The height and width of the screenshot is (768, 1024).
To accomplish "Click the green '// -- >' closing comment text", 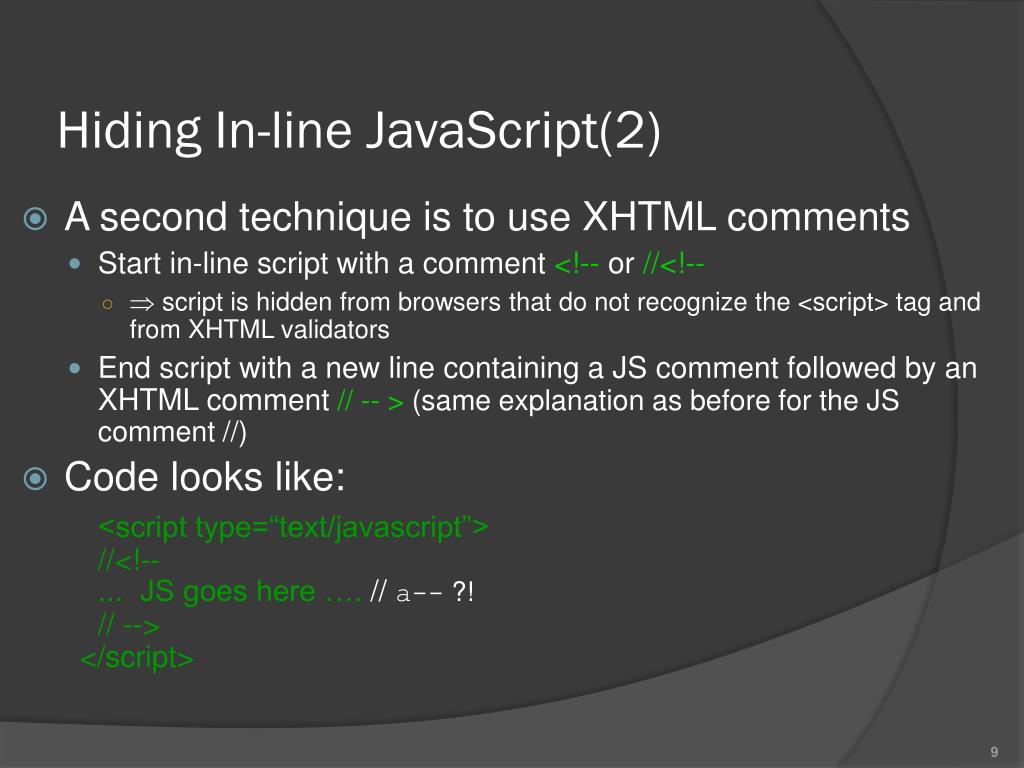I will pos(371,401).
